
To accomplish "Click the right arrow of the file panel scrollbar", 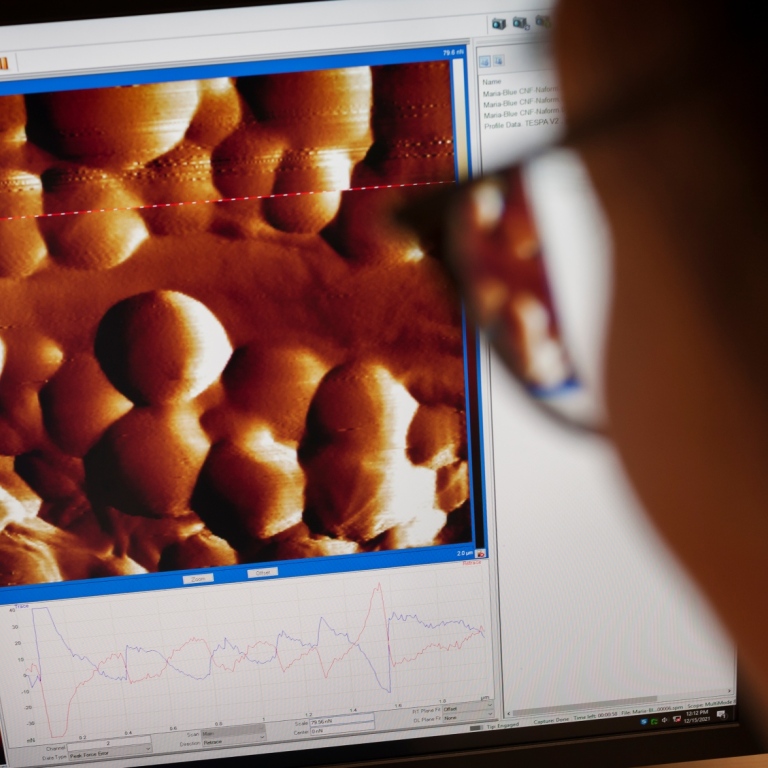I will click(729, 691).
